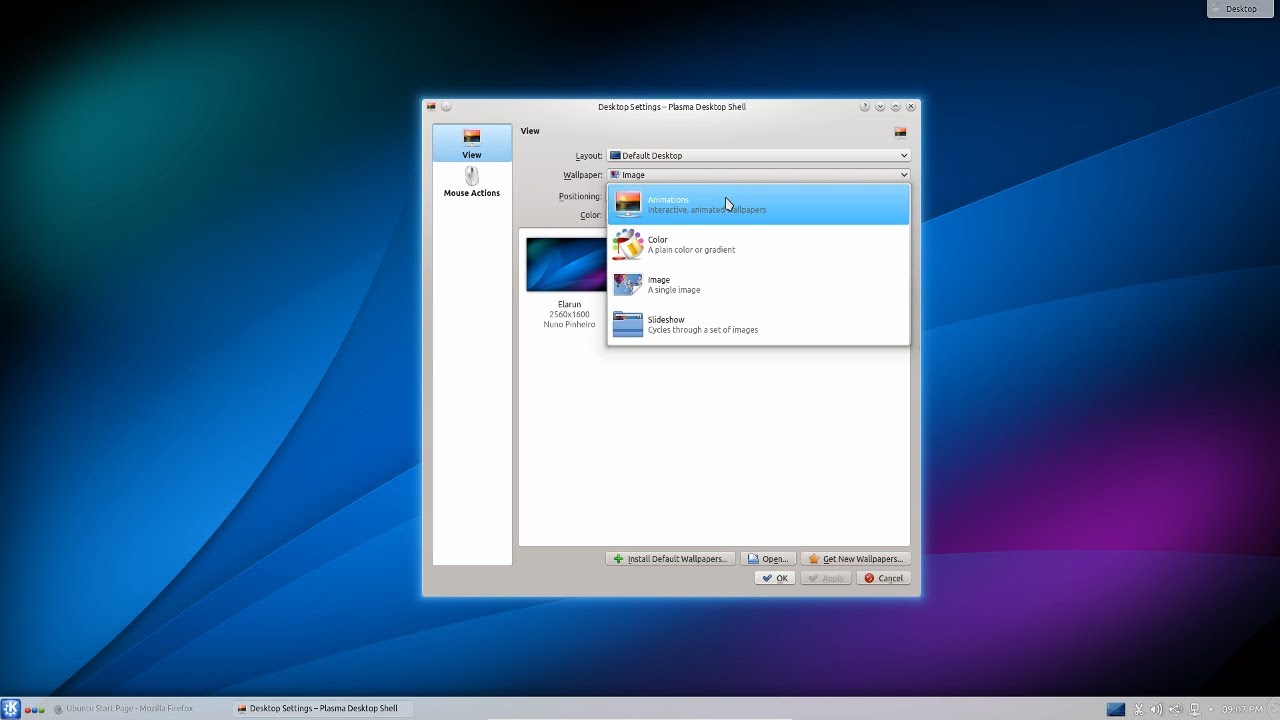
Task: Click the Wallpaper combo box showing Image
Action: pyautogui.click(x=758, y=175)
